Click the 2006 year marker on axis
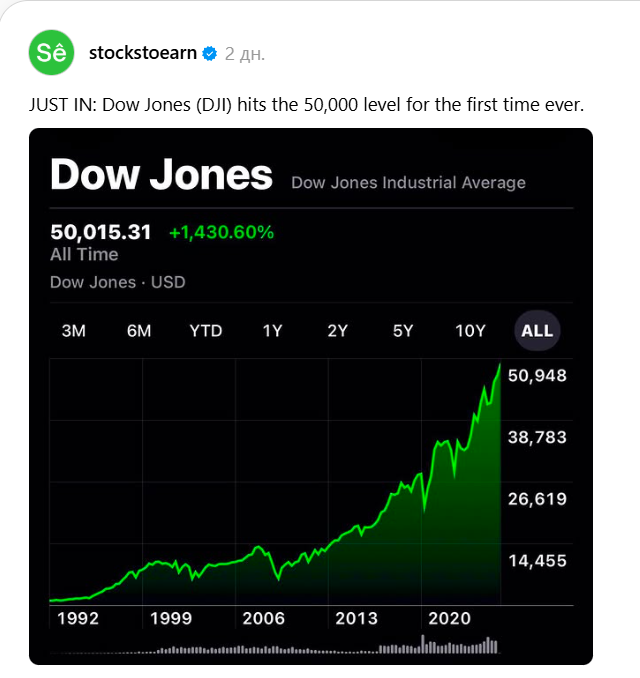The width and height of the screenshot is (640, 678). (264, 619)
